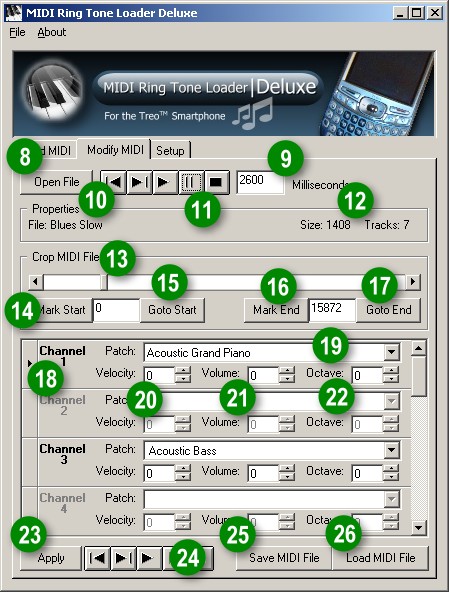Increase Channel 1 Volume with up spinner
Viewport: 449px width, 592px height.
(287, 371)
